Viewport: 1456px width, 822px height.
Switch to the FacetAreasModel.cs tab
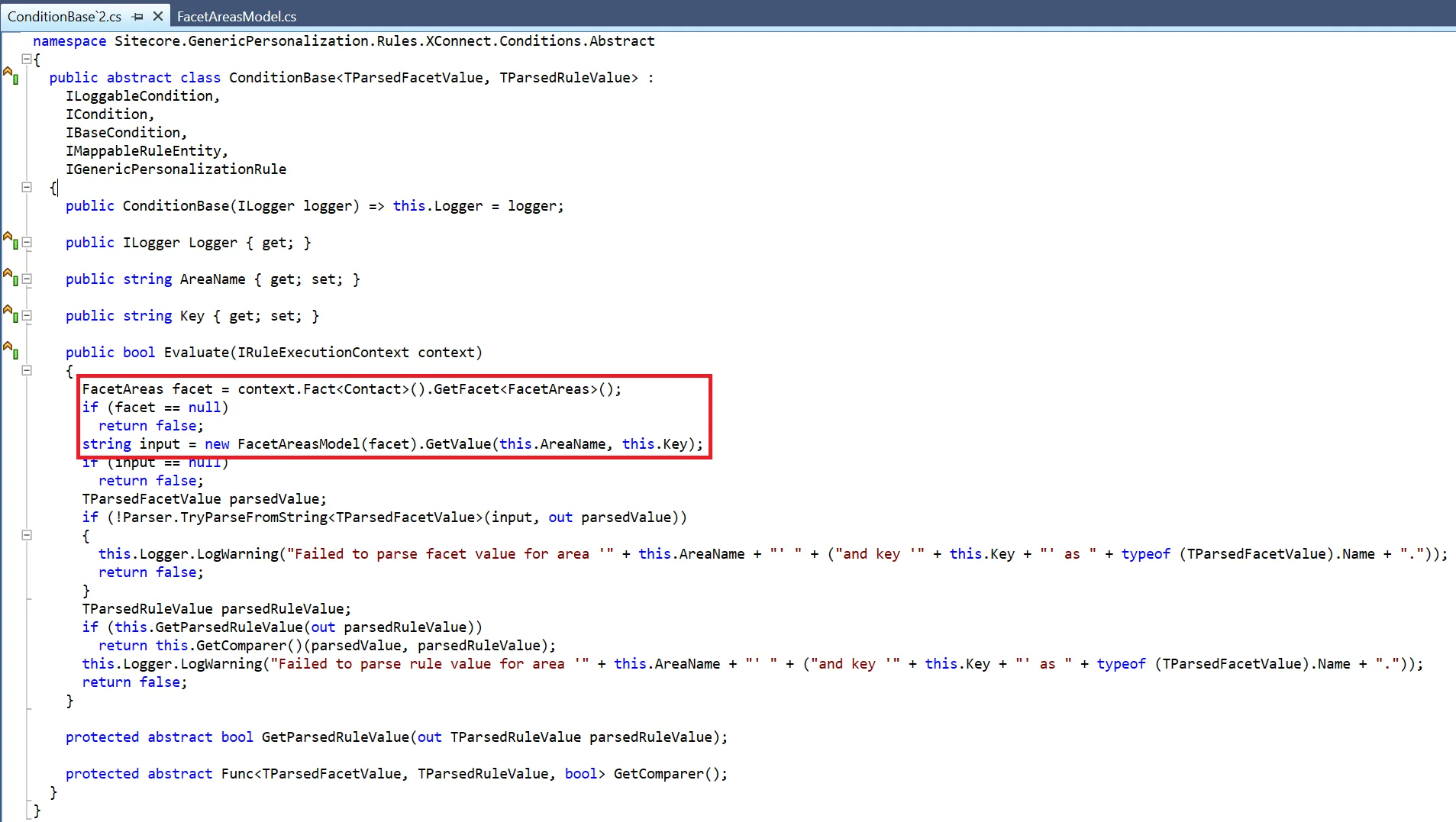(237, 16)
